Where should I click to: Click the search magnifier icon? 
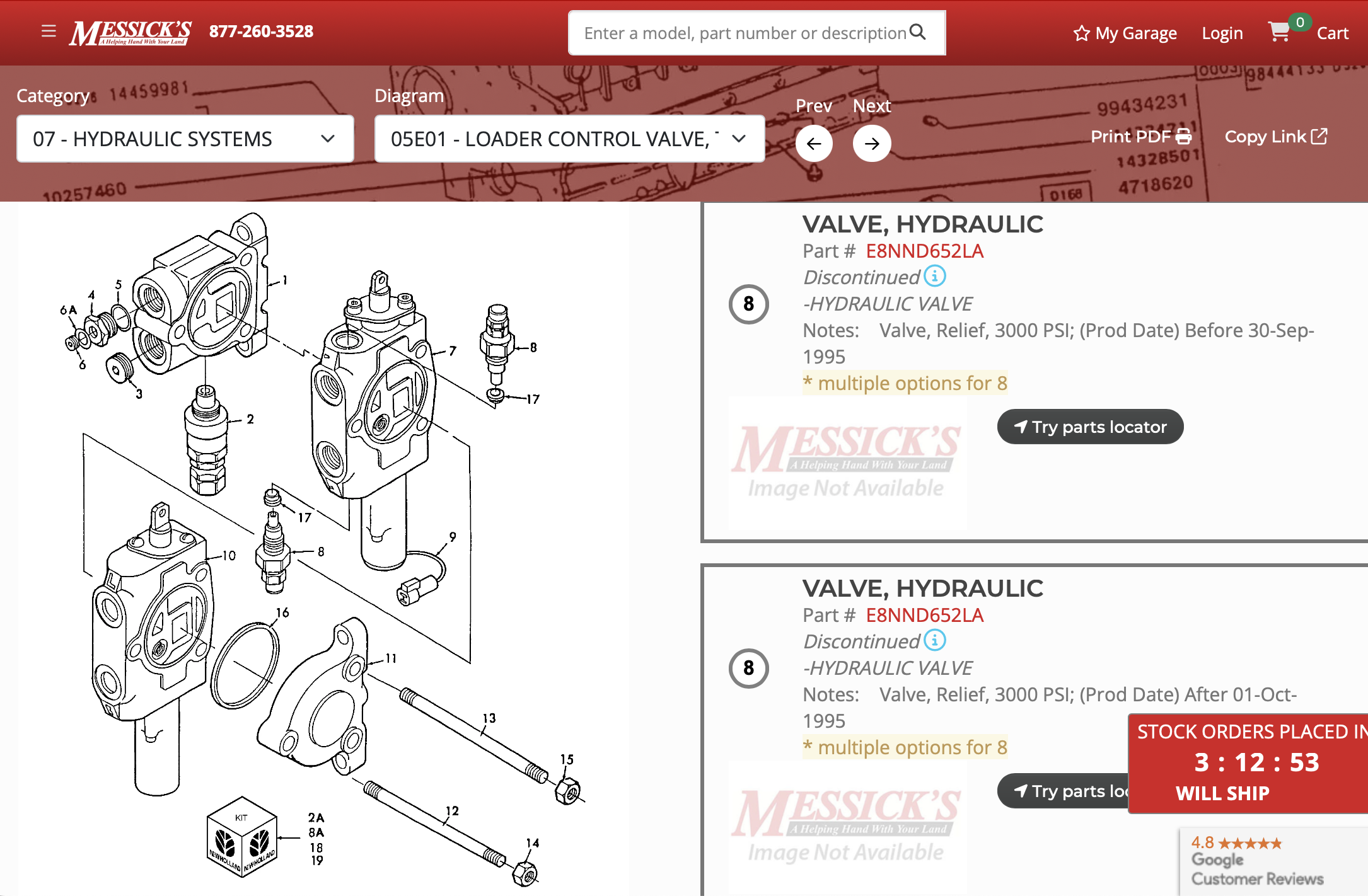tap(918, 32)
